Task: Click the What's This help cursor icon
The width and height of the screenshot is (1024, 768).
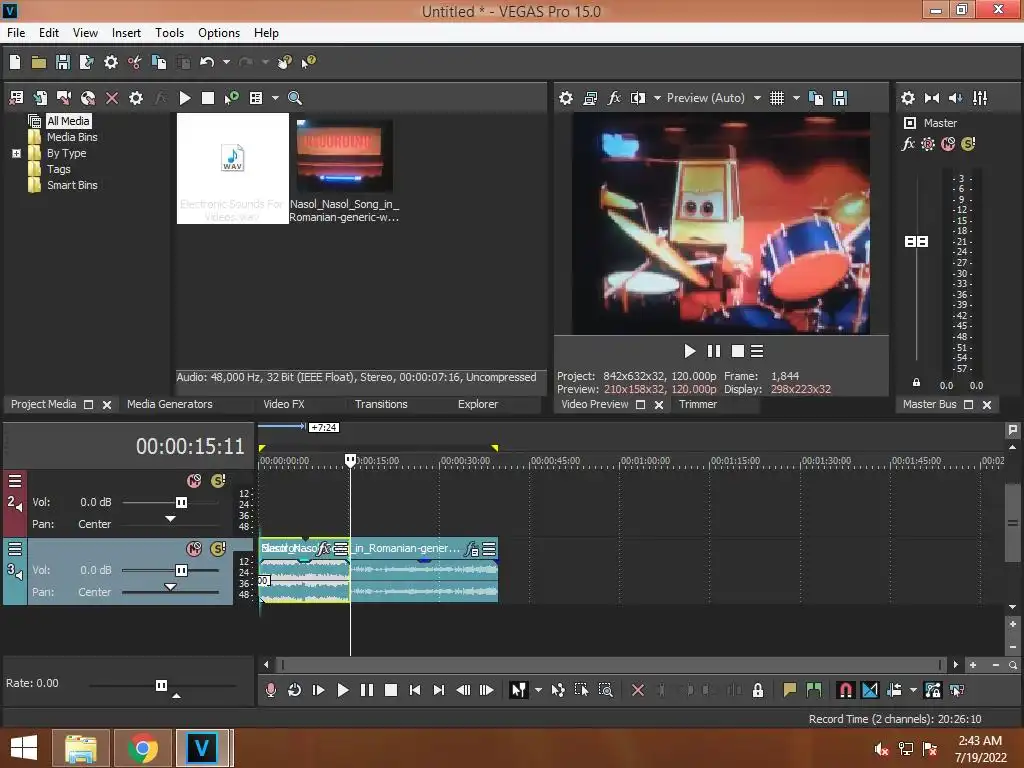Action: point(308,62)
